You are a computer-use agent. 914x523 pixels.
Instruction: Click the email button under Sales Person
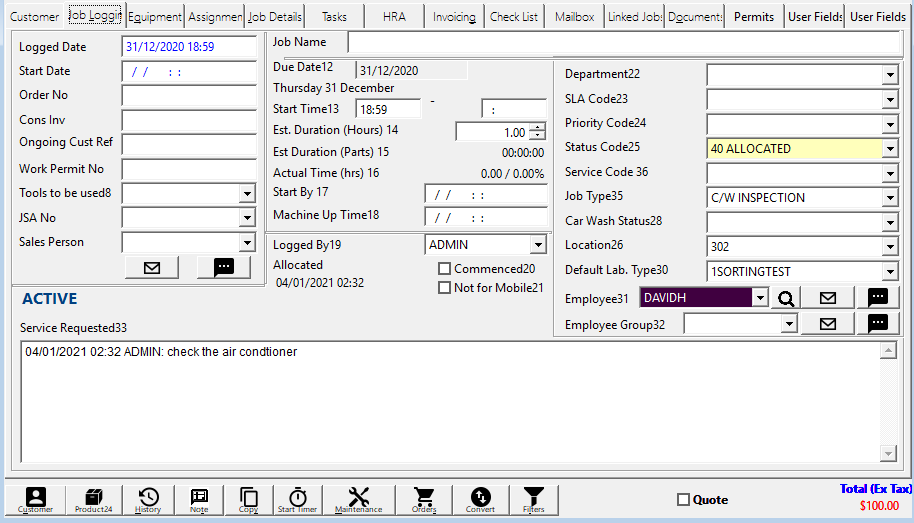point(151,267)
